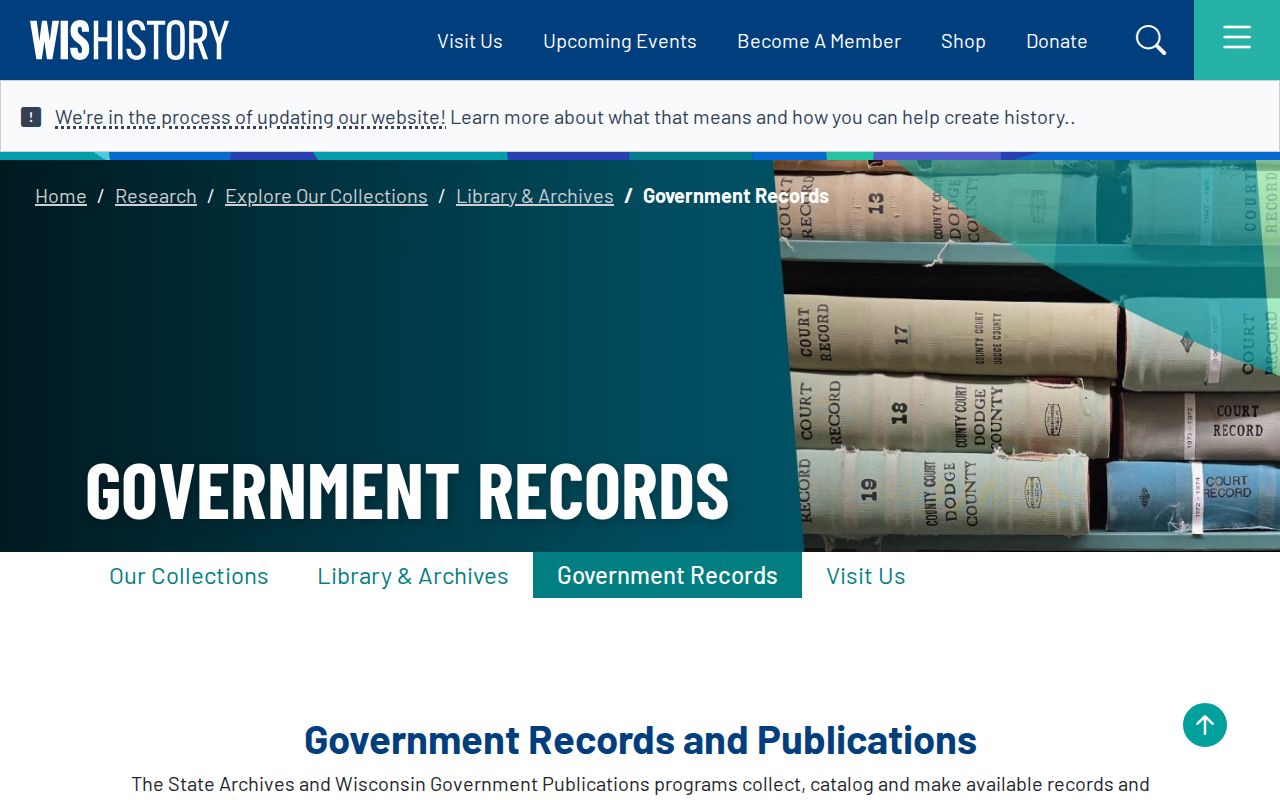Open the Visit Us section tab
Image resolution: width=1280 pixels, height=800 pixels.
coord(866,576)
